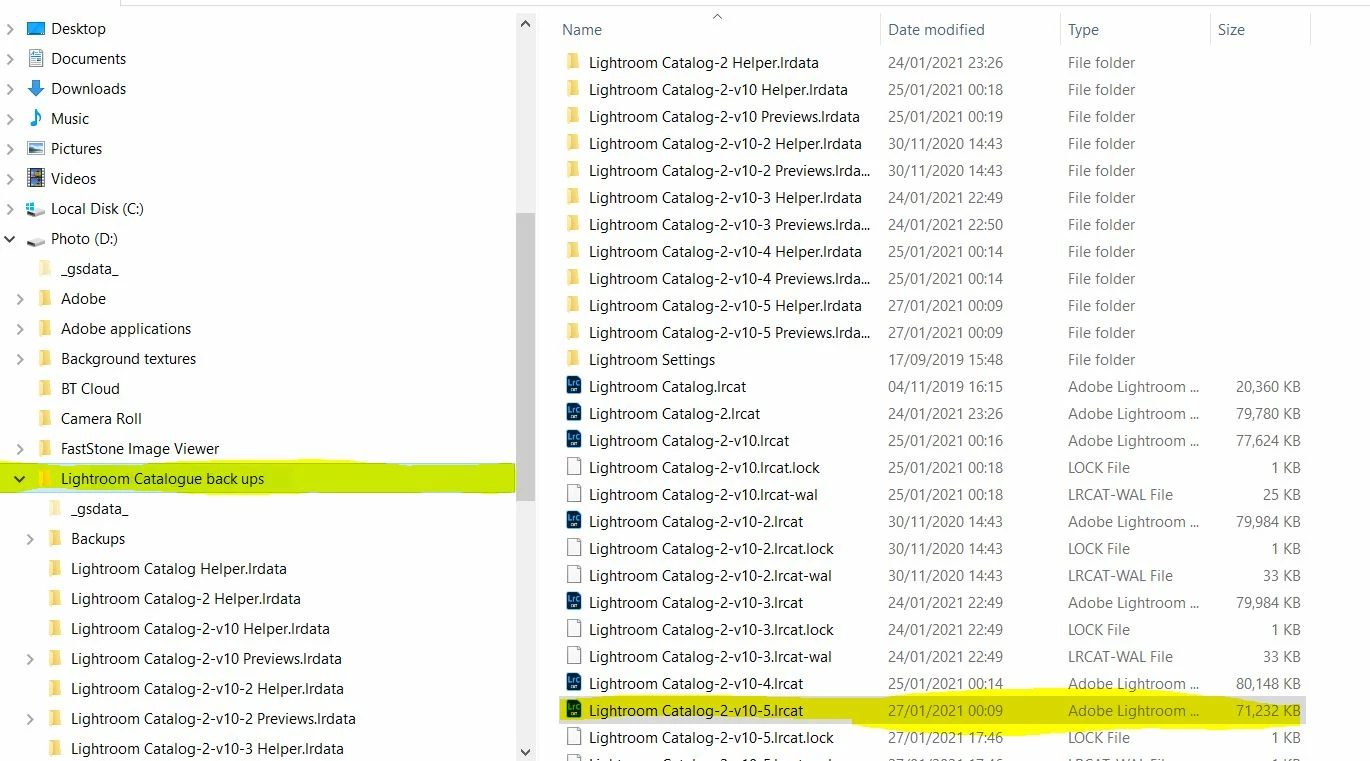Select Lightroom Catalog-2-v10-2.lrcat.lock file
This screenshot has height=761, width=1370.
pyautogui.click(x=711, y=548)
